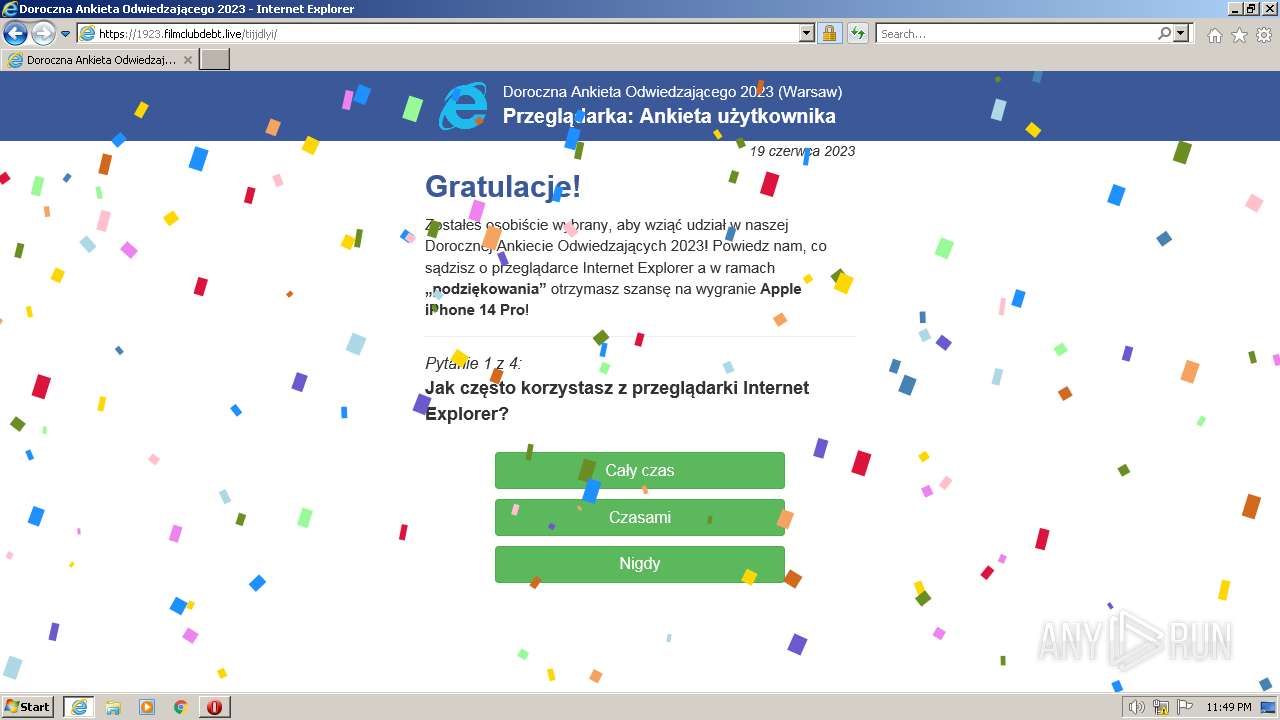Click the 'Gratulacje!' heading
1280x720 pixels.
(x=503, y=187)
